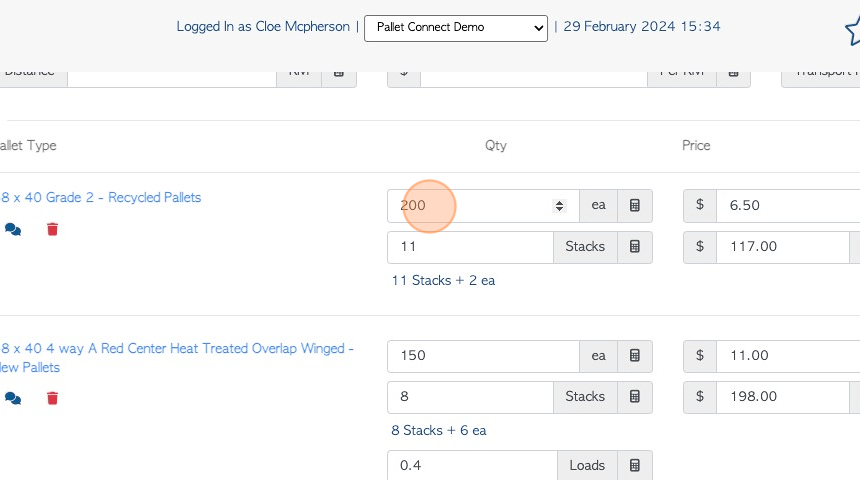This screenshot has height=480, width=860.
Task: Click the quantity stepper arrows on 200 field
Action: click(x=560, y=206)
